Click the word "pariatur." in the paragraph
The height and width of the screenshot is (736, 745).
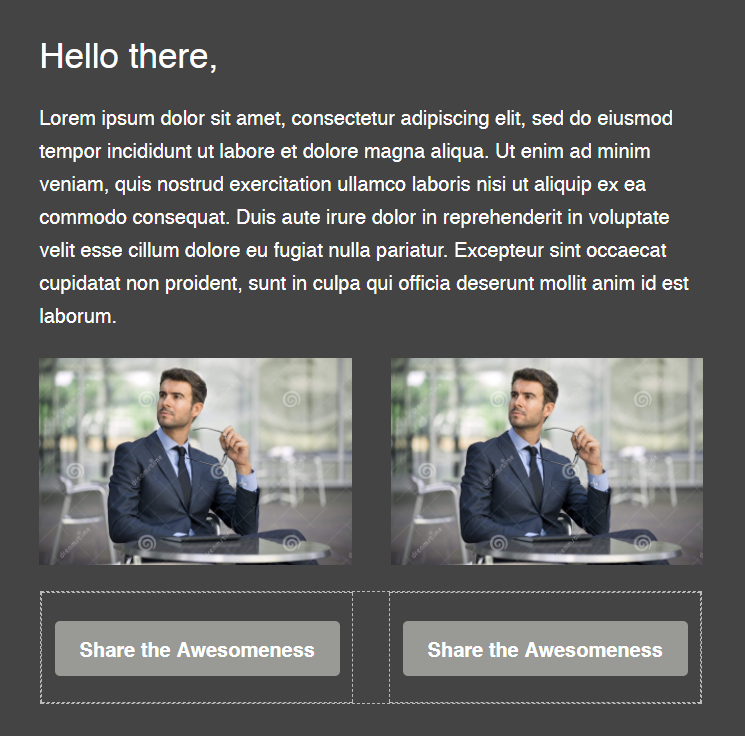[x=412, y=250]
